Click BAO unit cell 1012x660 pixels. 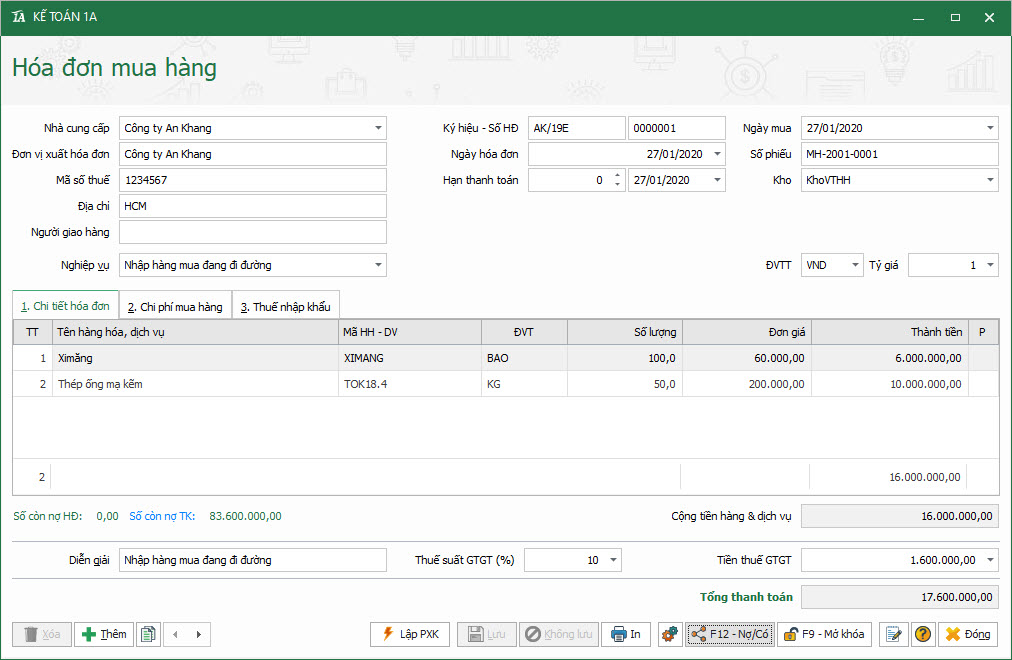pos(524,358)
